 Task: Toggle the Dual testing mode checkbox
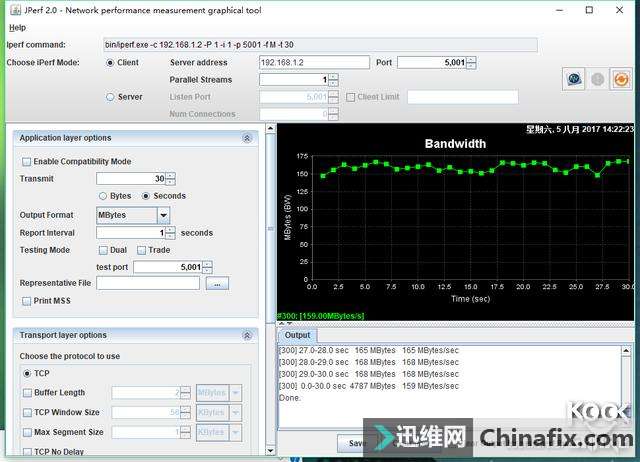pos(103,250)
